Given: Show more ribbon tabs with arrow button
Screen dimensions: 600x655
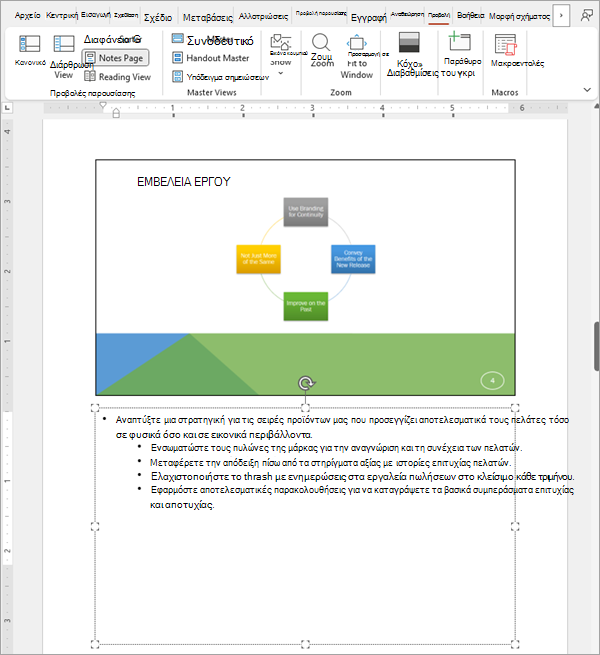Looking at the screenshot, I should click(x=561, y=15).
